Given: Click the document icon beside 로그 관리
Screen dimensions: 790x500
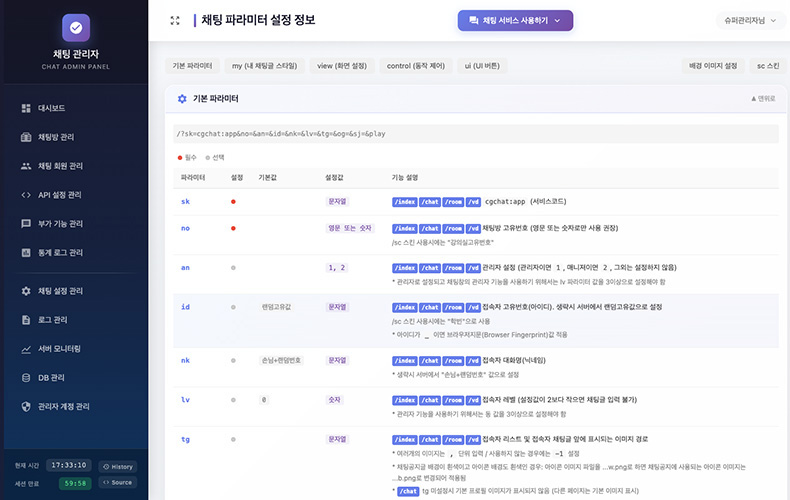Looking at the screenshot, I should click(x=26, y=320).
